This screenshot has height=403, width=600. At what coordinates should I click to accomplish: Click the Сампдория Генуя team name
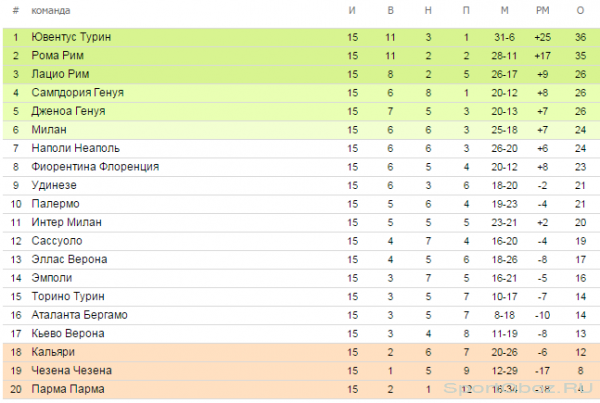(x=78, y=93)
